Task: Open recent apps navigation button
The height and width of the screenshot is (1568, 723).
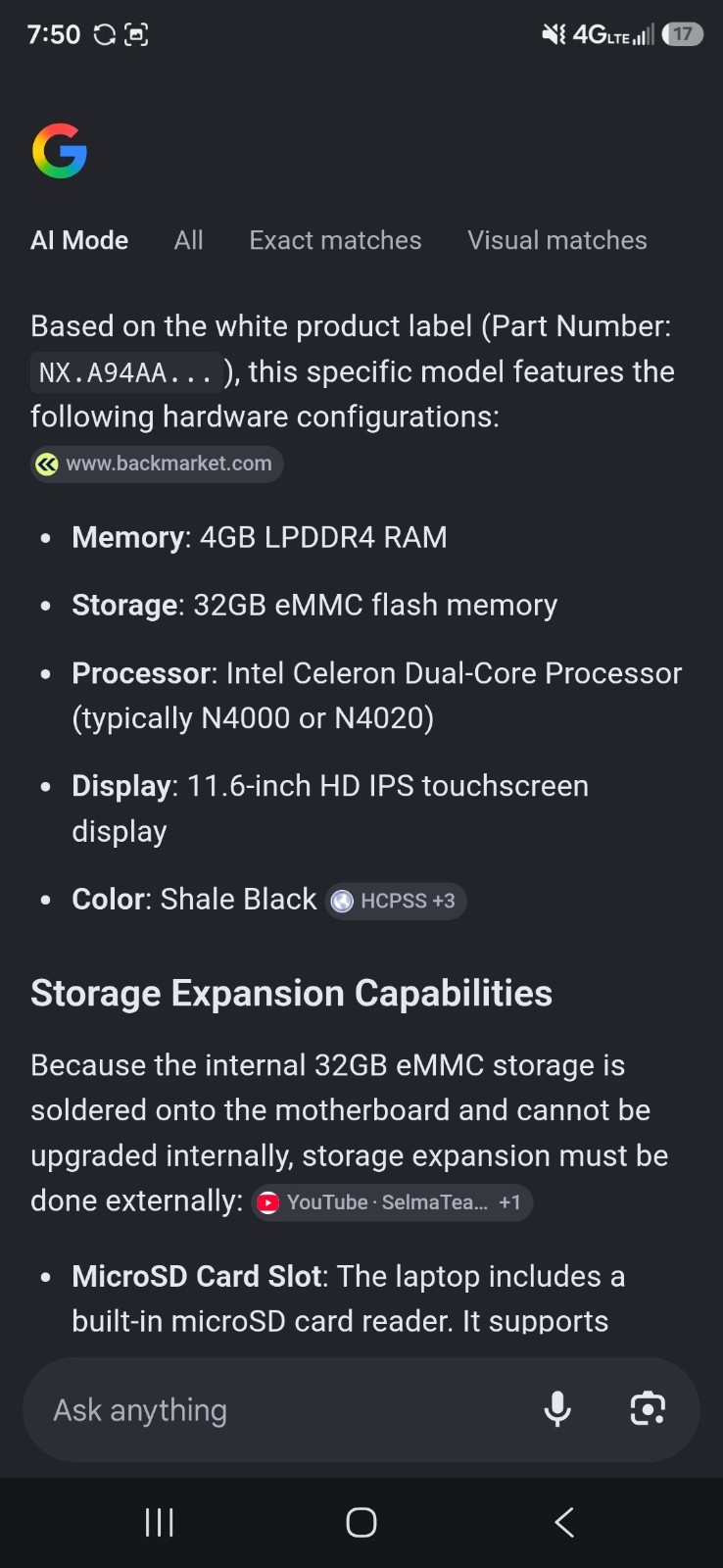Action: [x=159, y=1522]
